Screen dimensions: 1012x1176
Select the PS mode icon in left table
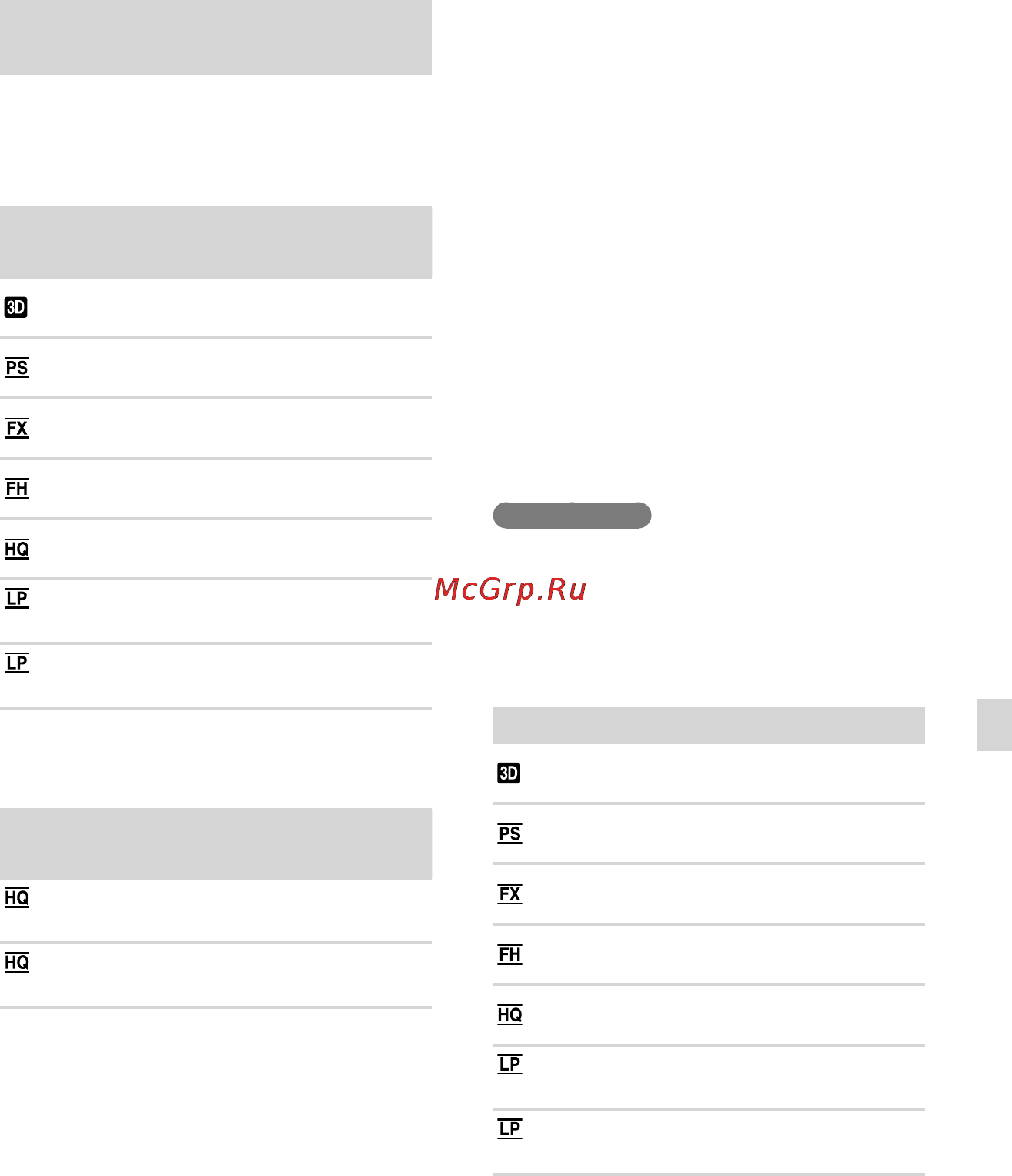(17, 368)
